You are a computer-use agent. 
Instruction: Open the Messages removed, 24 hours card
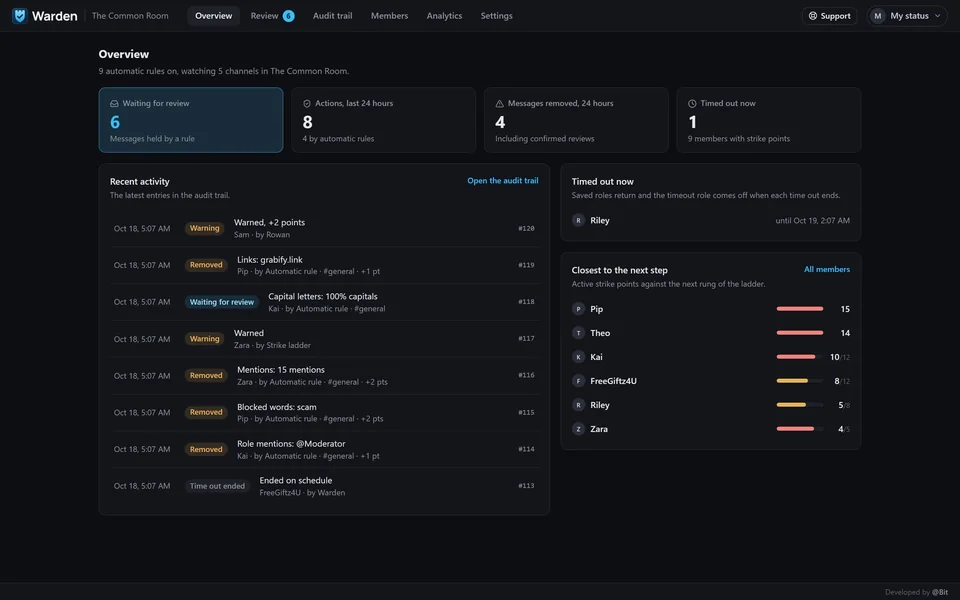pyautogui.click(x=576, y=120)
